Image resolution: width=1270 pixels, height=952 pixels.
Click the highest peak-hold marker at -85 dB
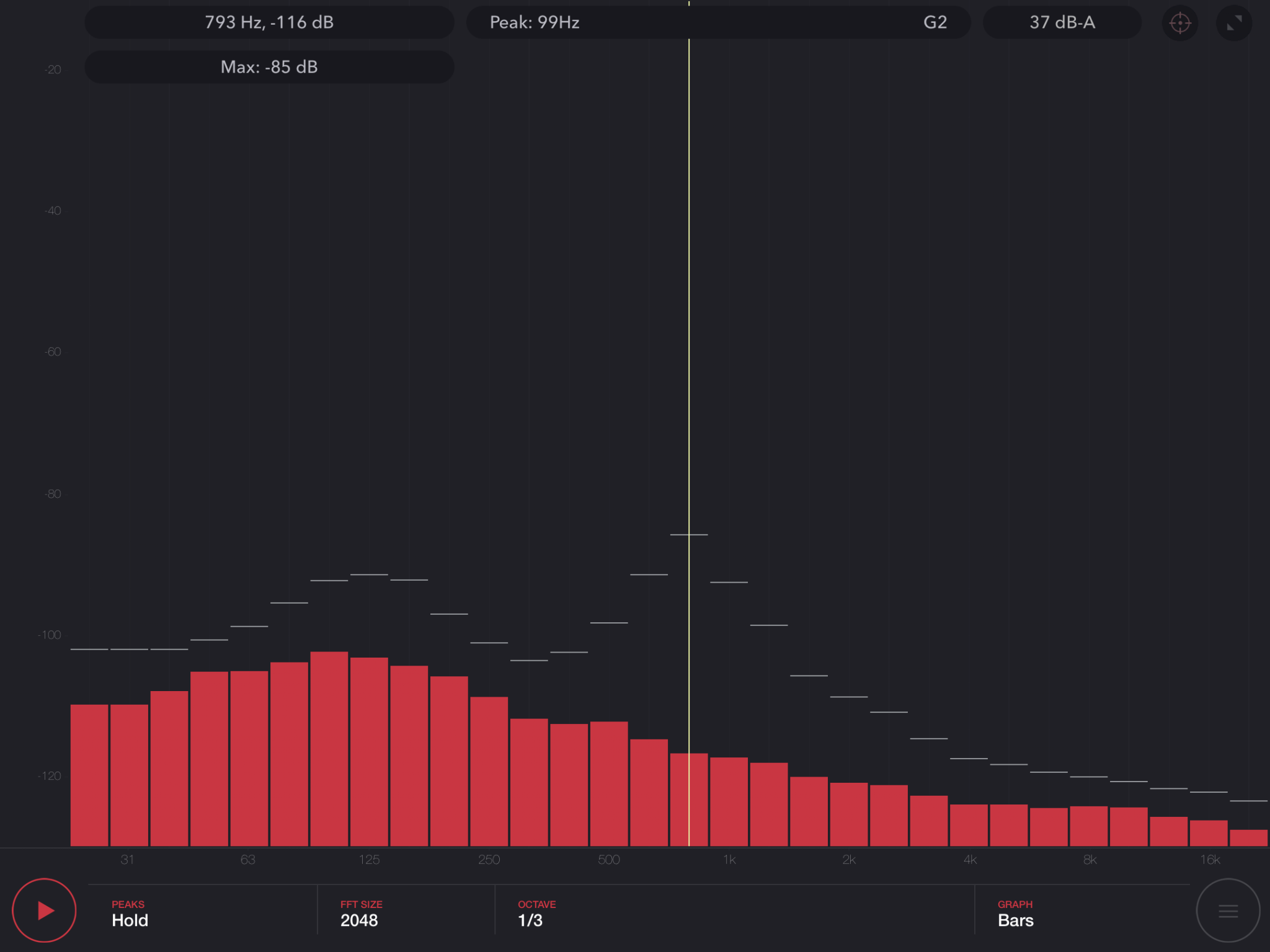(x=689, y=534)
